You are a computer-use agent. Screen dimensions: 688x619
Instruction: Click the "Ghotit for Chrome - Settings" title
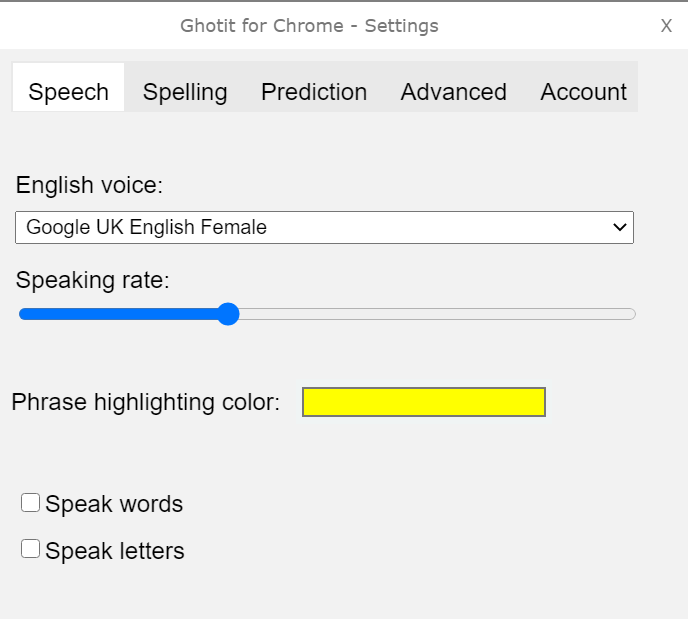point(309,26)
